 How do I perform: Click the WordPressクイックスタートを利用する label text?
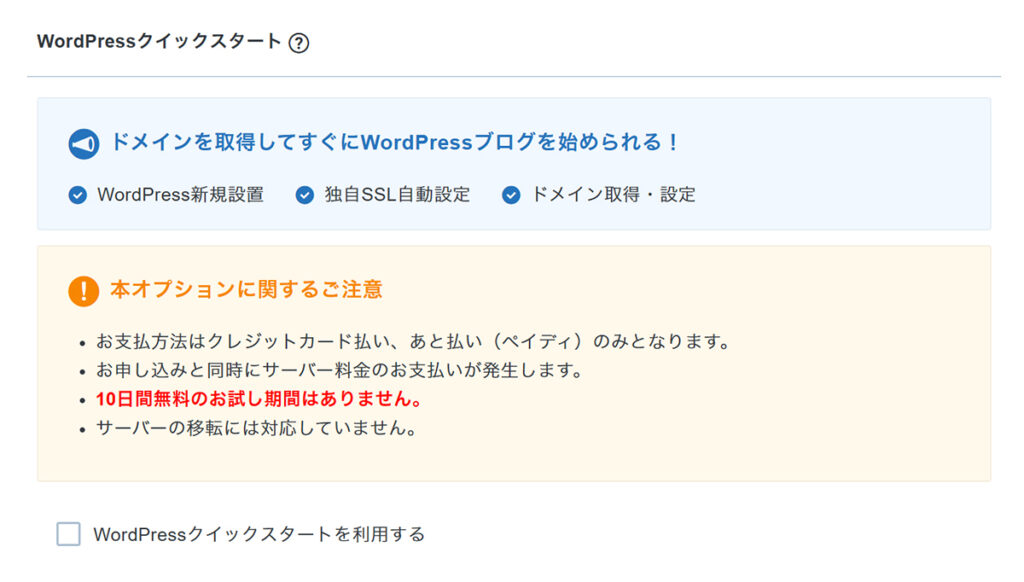[259, 534]
